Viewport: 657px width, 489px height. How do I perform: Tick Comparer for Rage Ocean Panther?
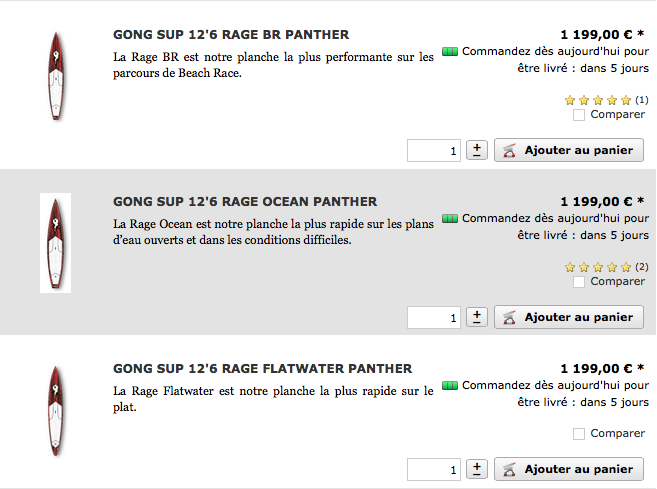[579, 282]
